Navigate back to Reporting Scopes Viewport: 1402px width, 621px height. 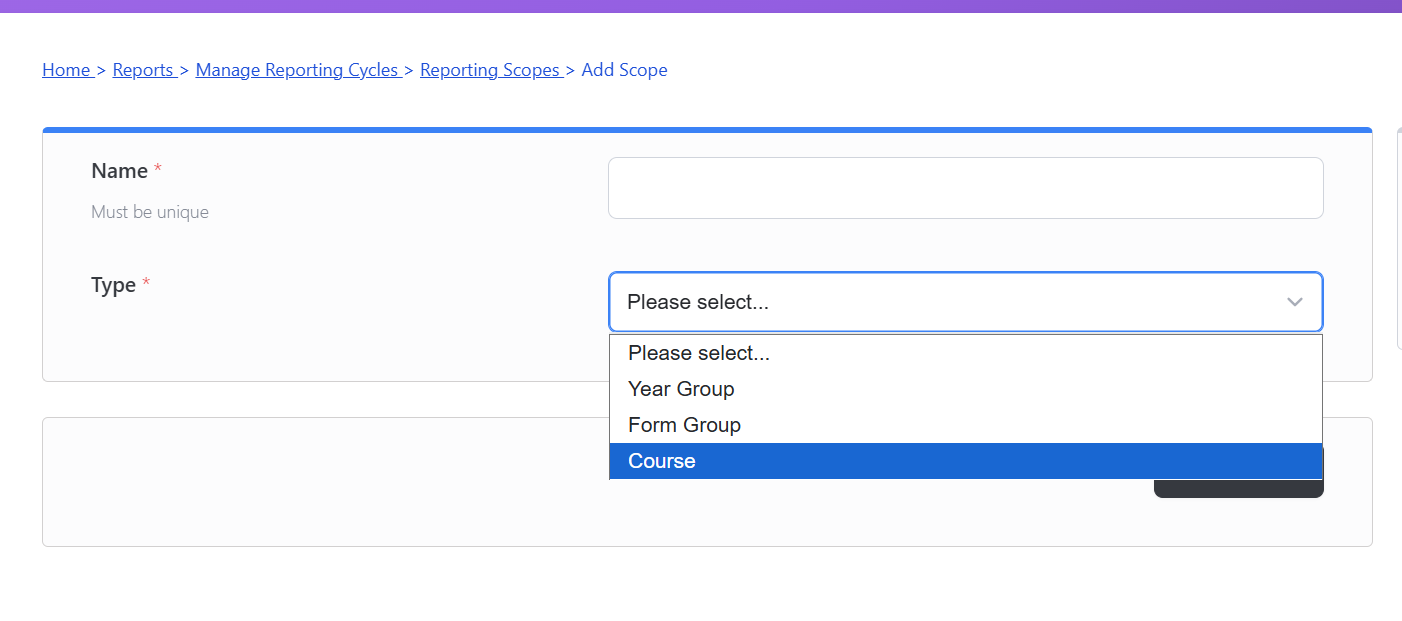click(490, 70)
